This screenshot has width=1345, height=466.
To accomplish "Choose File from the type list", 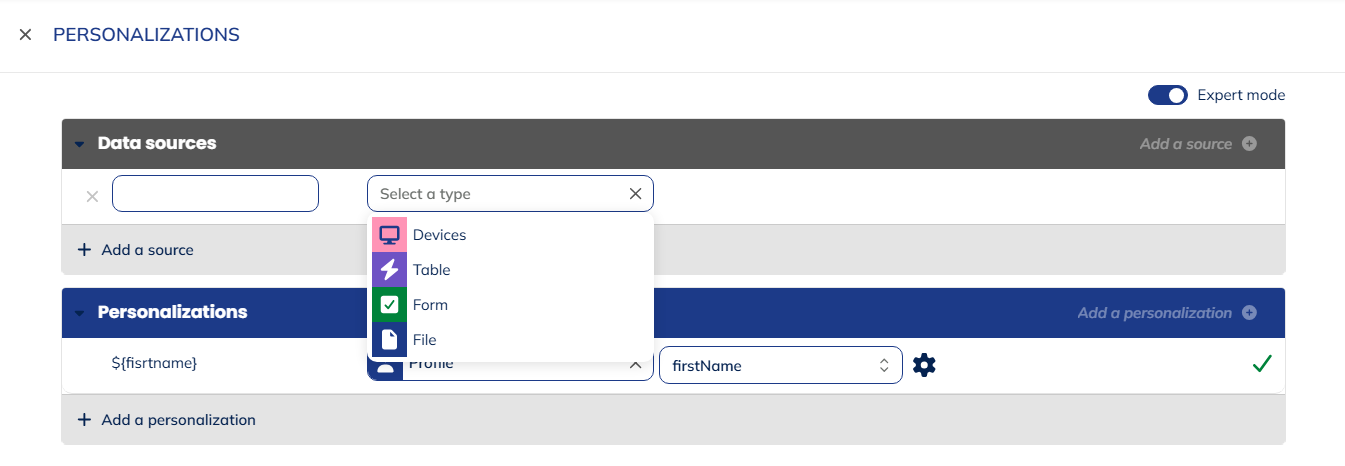I will pos(425,340).
